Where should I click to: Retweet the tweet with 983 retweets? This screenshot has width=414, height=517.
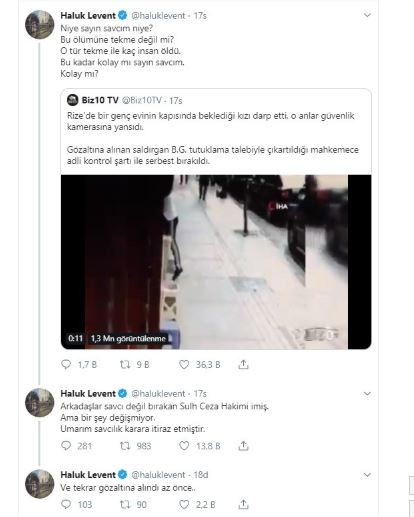click(x=125, y=446)
